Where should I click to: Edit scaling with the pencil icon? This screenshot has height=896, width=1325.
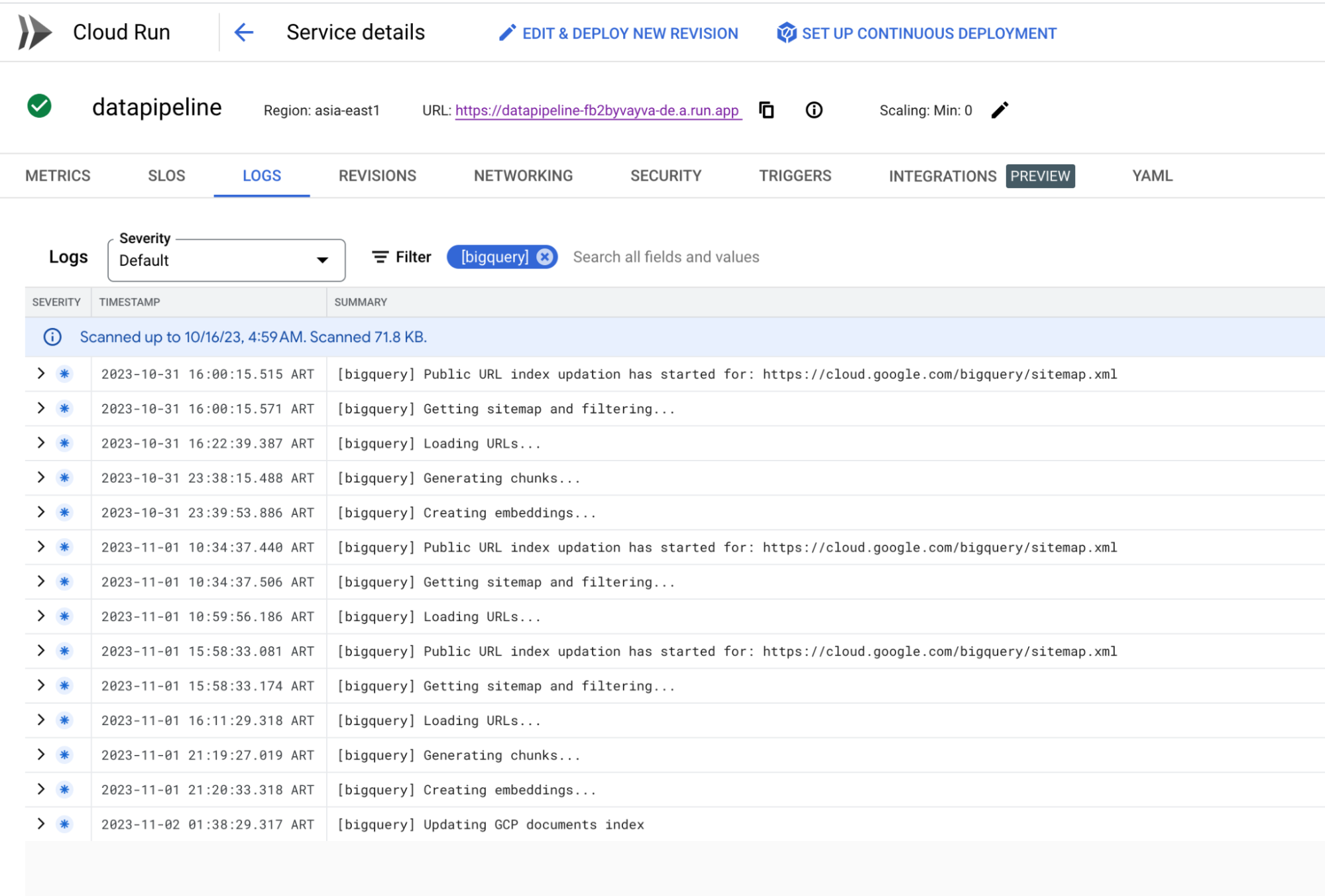click(x=1000, y=110)
